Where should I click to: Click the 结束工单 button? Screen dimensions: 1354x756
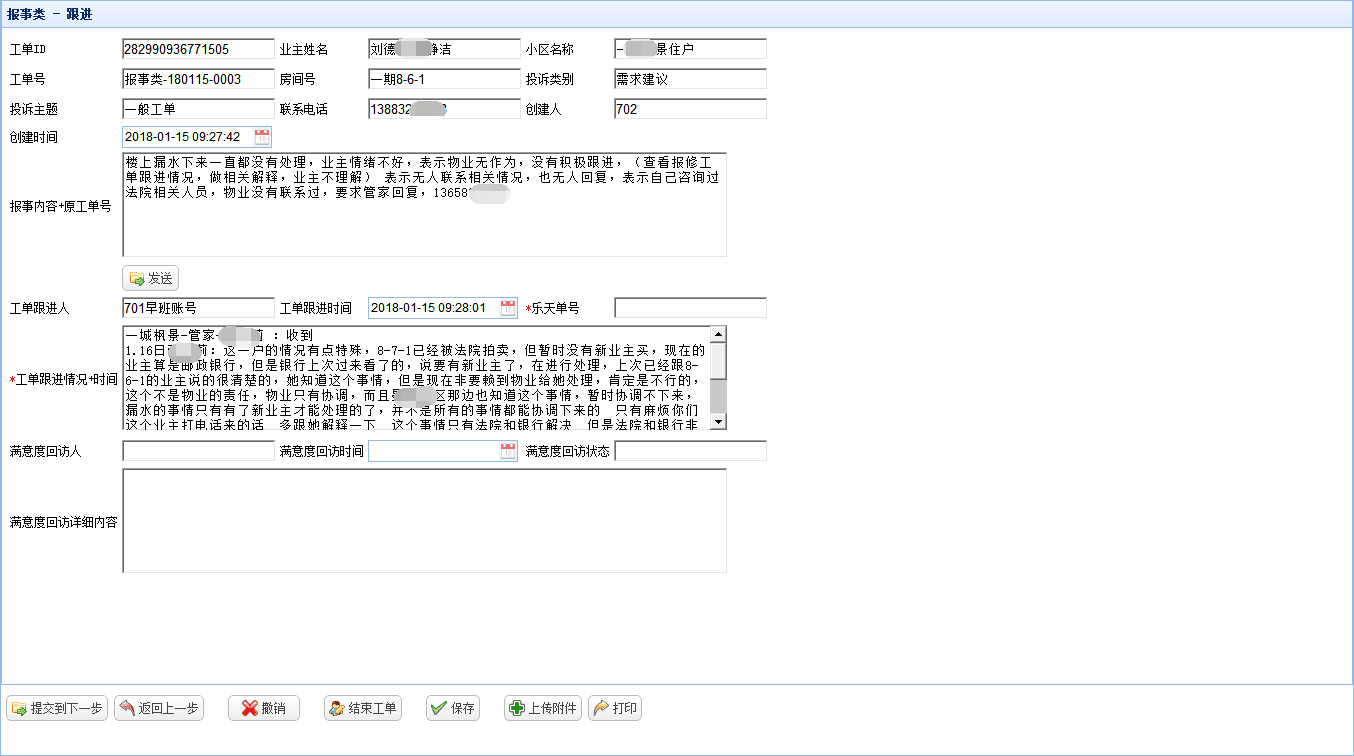pyautogui.click(x=363, y=709)
